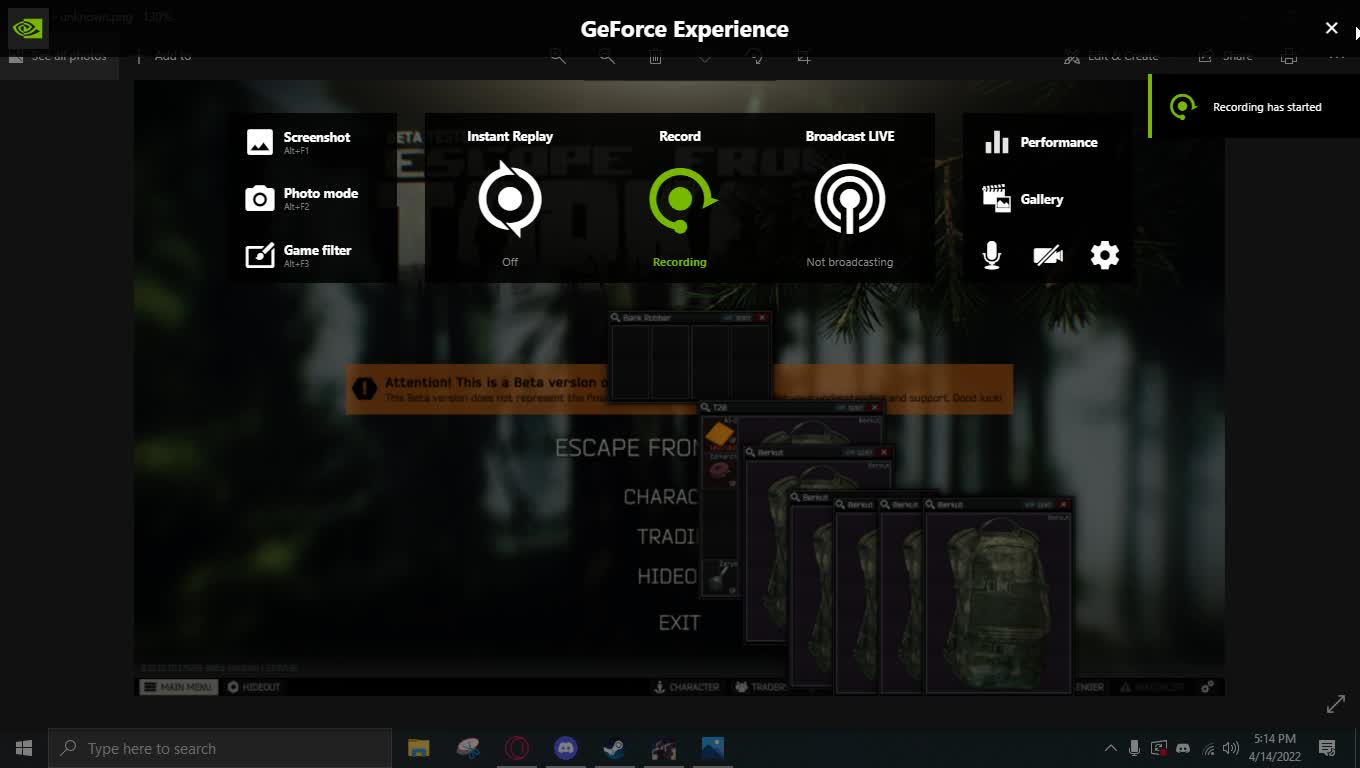Expand the system tray hidden icons
The height and width of the screenshot is (768, 1360).
click(x=1110, y=748)
